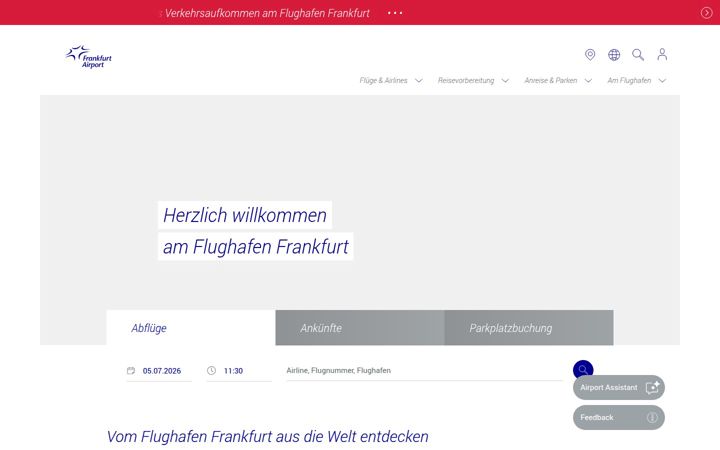Click the arrow icon in red banner
Screen dimensions: 720x450
coord(706,13)
